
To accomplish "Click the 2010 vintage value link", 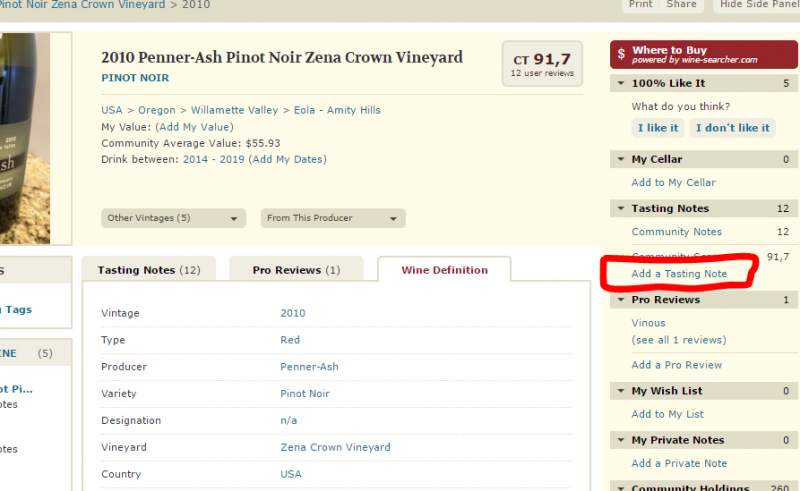I will pyautogui.click(x=293, y=313).
